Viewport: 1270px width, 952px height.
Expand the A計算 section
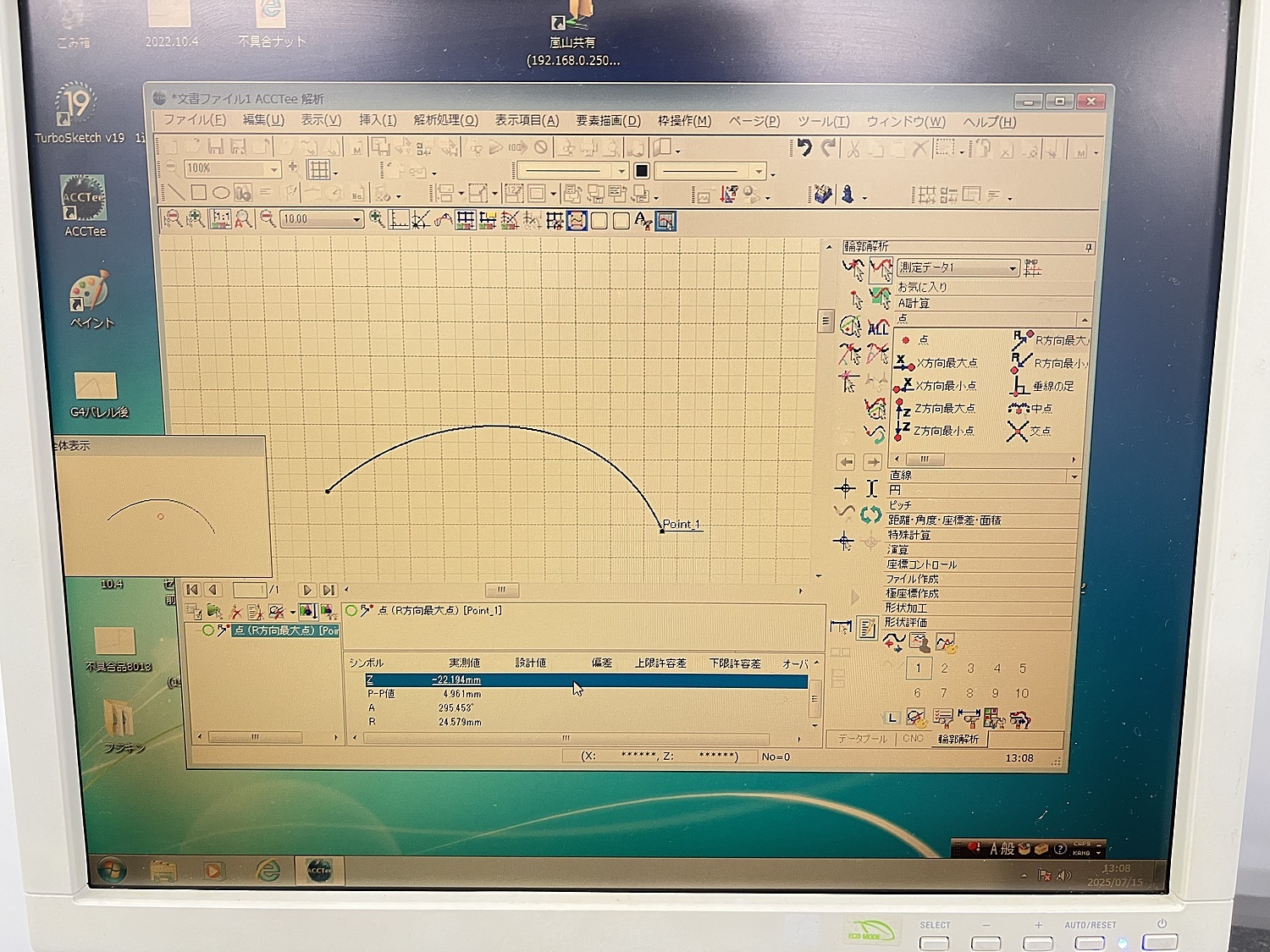tap(994, 304)
